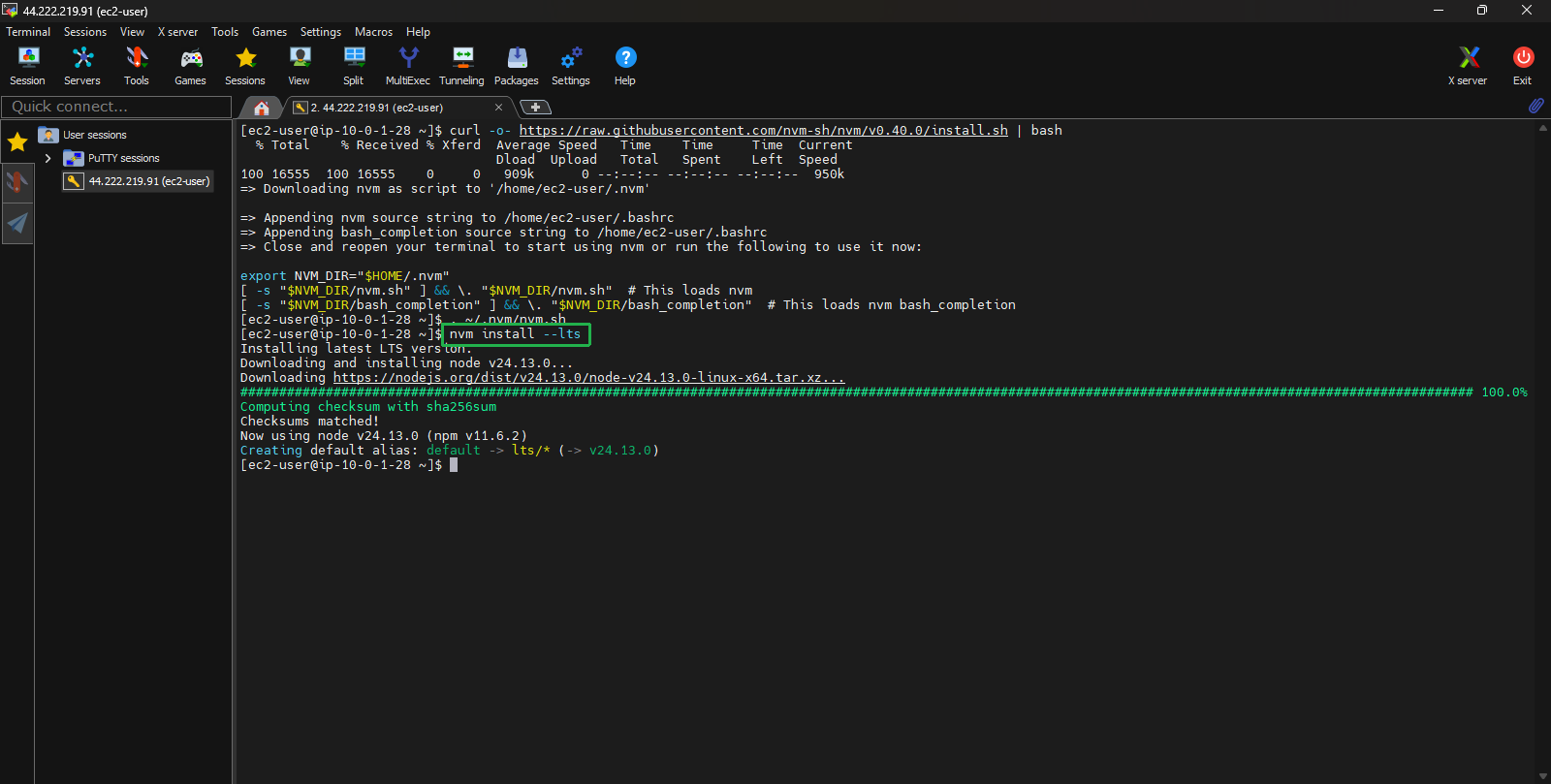The image size is (1551, 784).
Task: Click the 'export NVM_DIR' line in terminal
Action: pyautogui.click(x=345, y=276)
